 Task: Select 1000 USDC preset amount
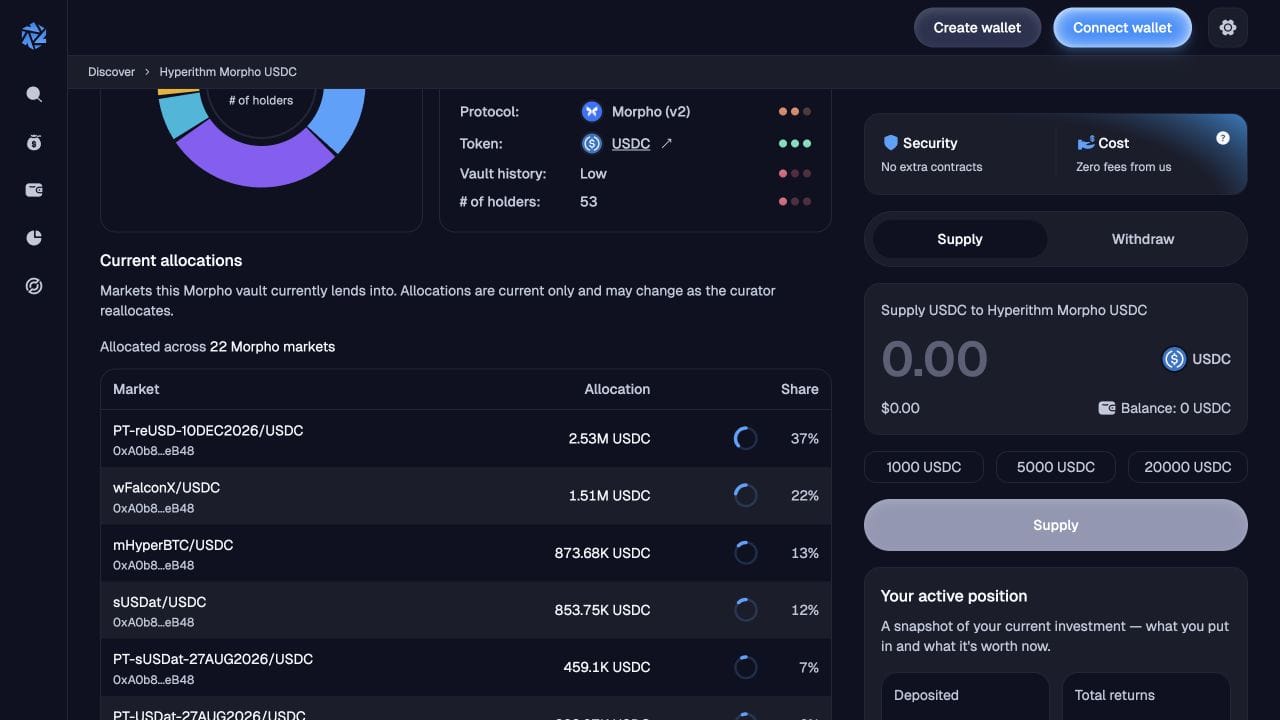(x=924, y=467)
